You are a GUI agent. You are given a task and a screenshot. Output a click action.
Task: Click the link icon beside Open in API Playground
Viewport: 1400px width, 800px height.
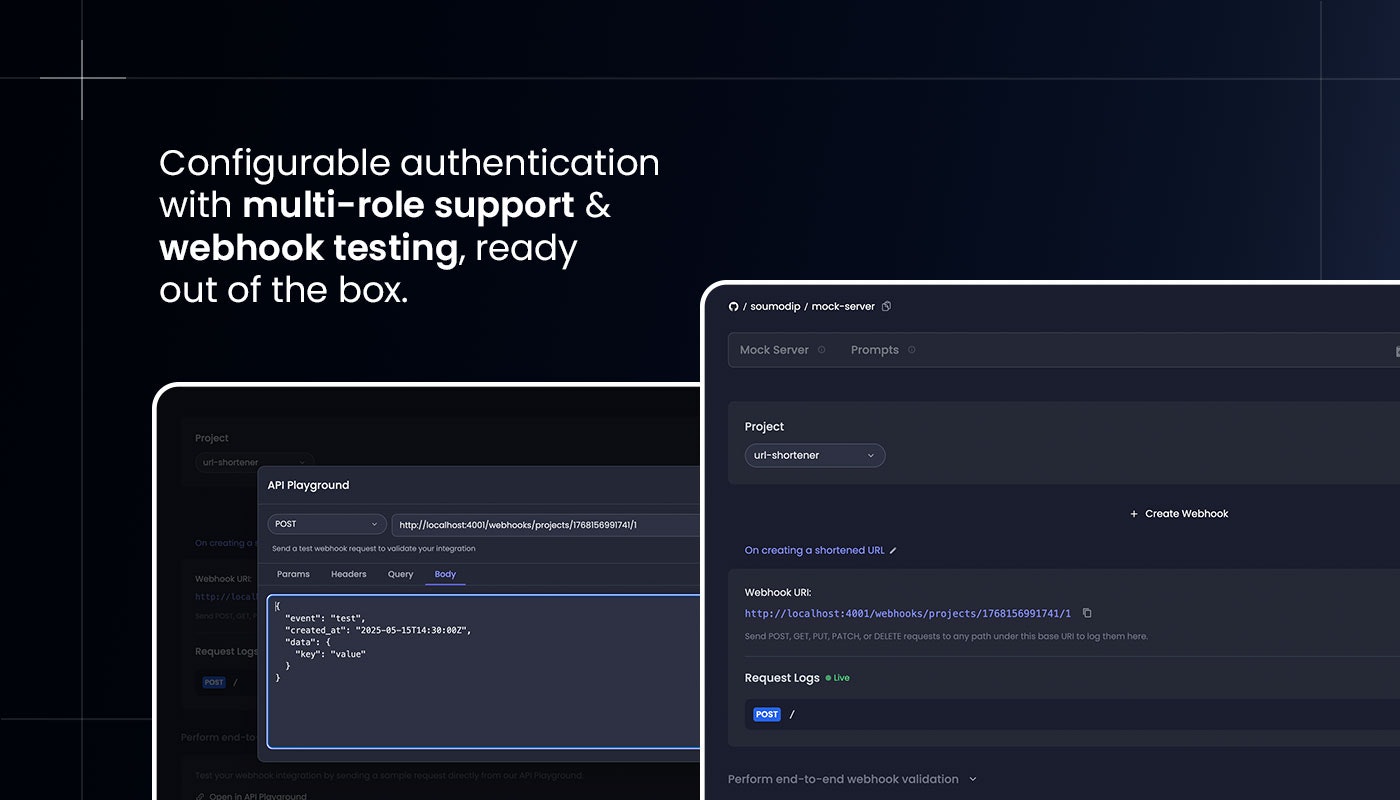(198, 796)
